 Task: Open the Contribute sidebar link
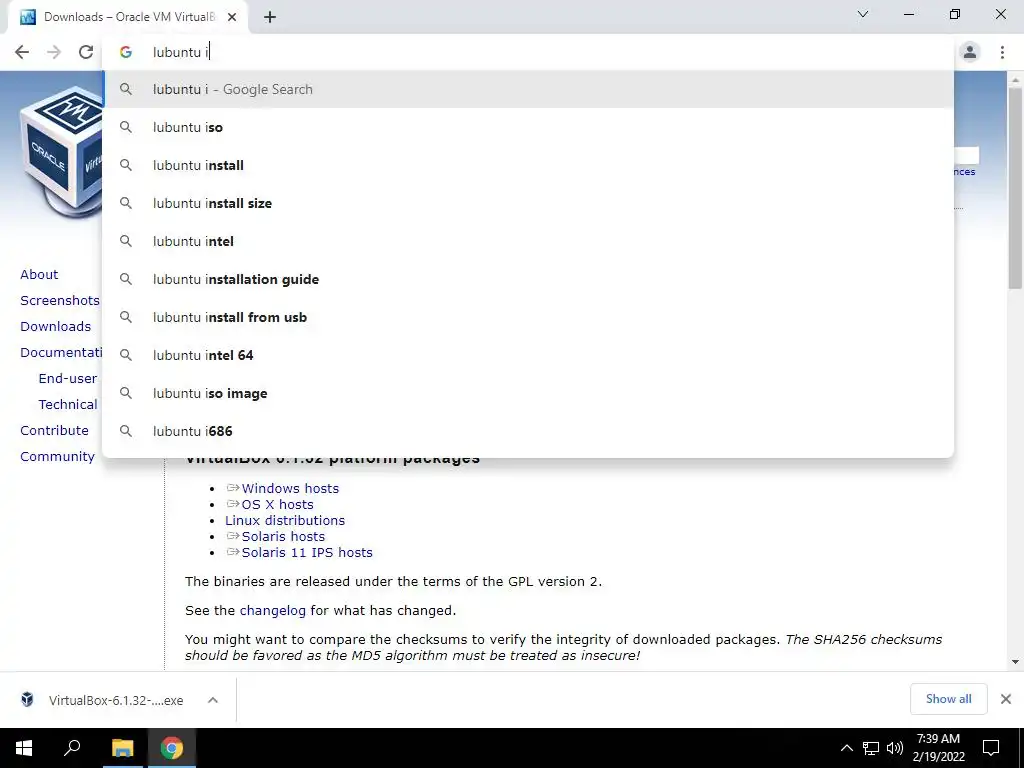click(x=54, y=430)
